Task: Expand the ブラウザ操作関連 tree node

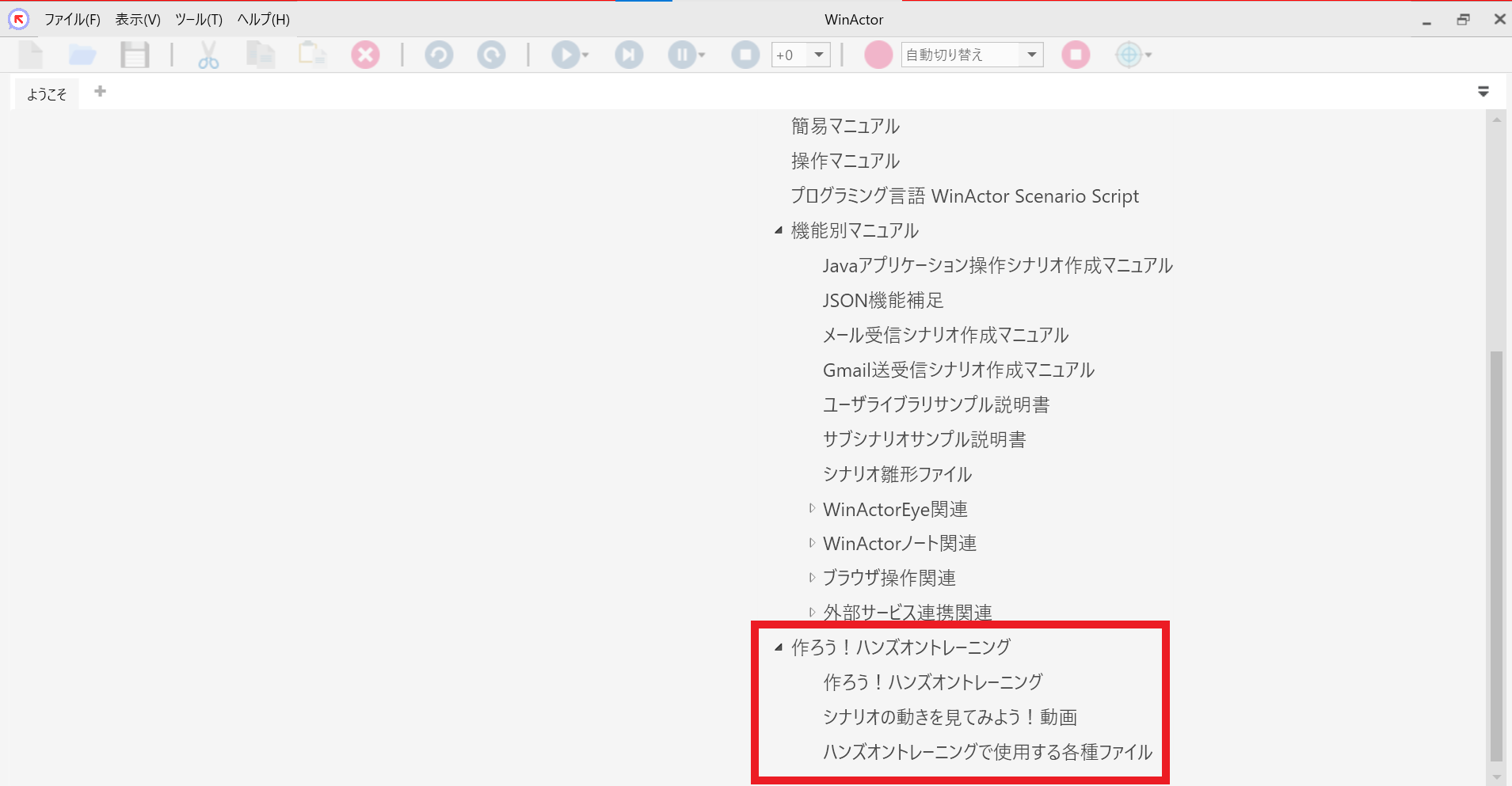Action: click(813, 578)
